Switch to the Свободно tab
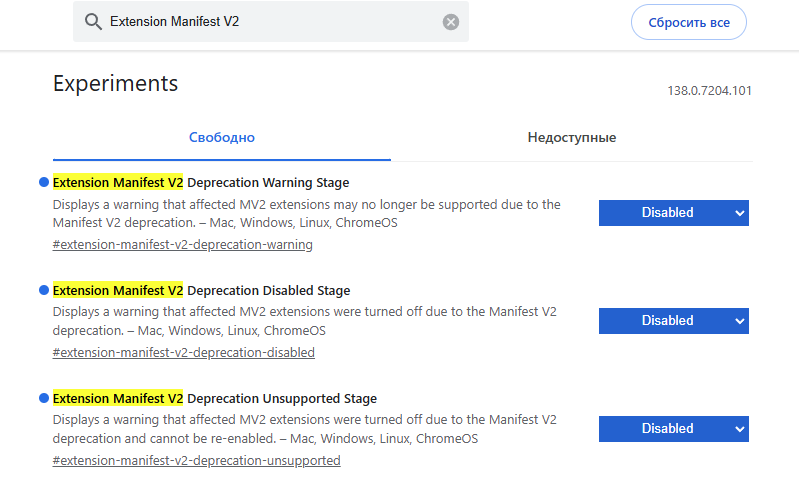 coord(222,138)
